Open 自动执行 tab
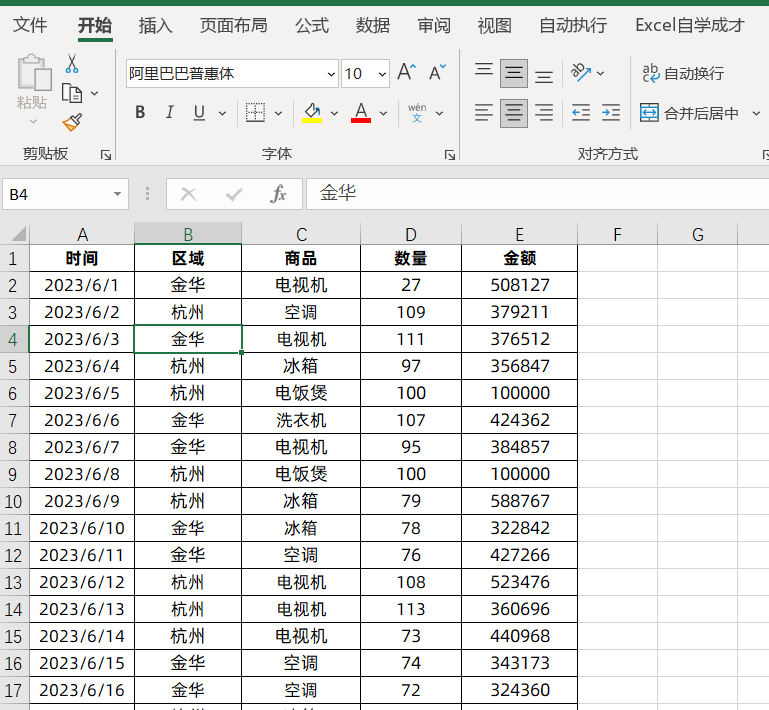 573,25
